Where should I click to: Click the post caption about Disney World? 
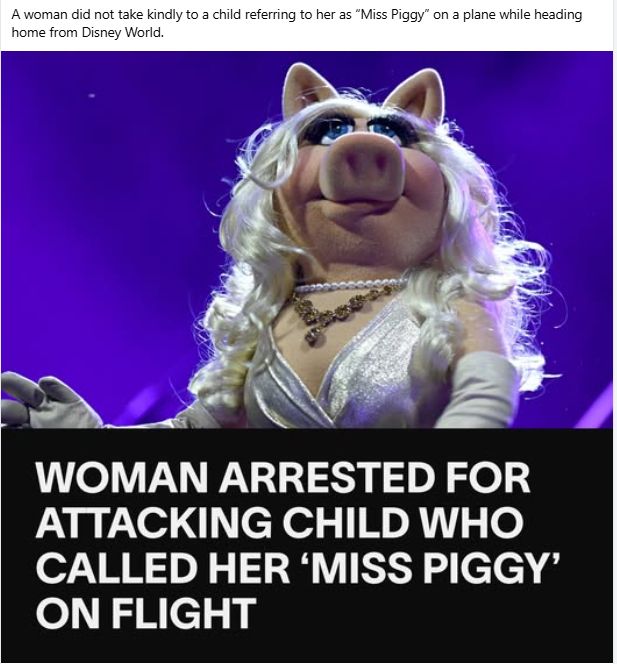click(296, 23)
